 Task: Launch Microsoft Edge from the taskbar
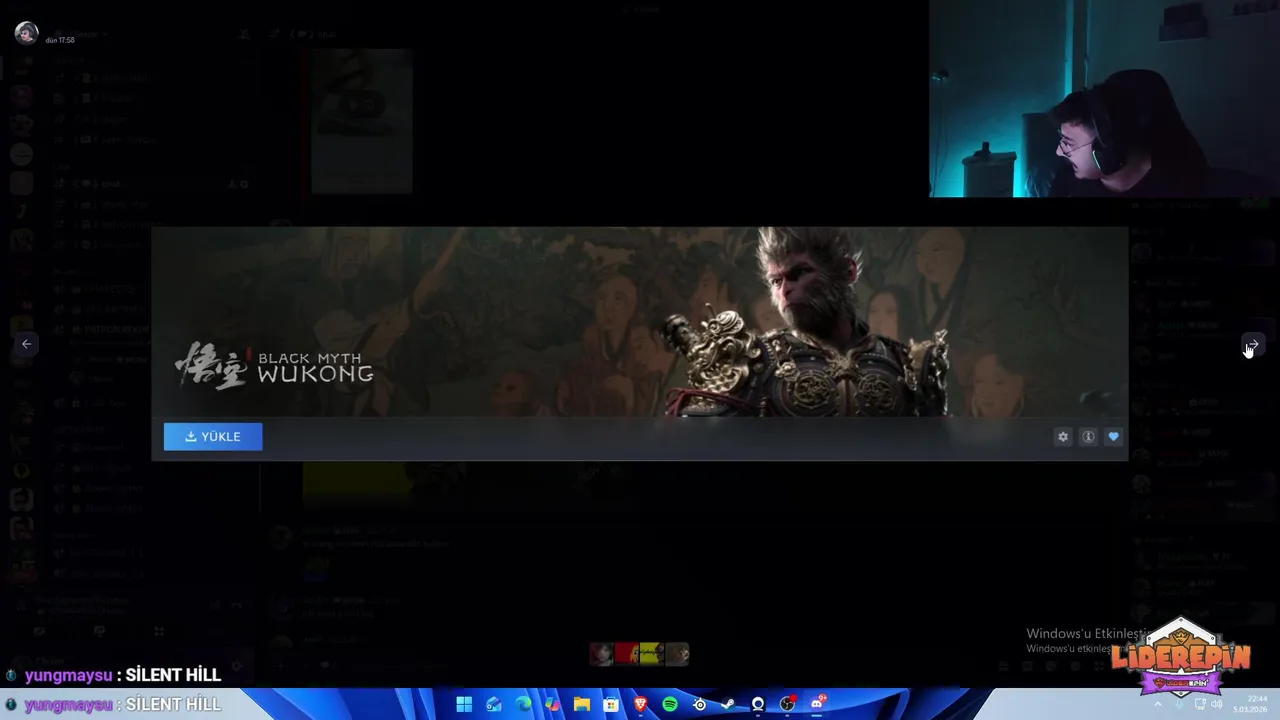pyautogui.click(x=523, y=704)
